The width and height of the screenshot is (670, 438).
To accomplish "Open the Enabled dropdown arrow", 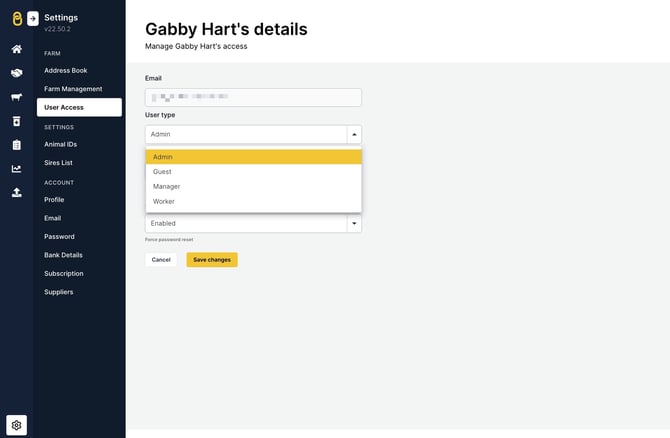I will [353, 224].
